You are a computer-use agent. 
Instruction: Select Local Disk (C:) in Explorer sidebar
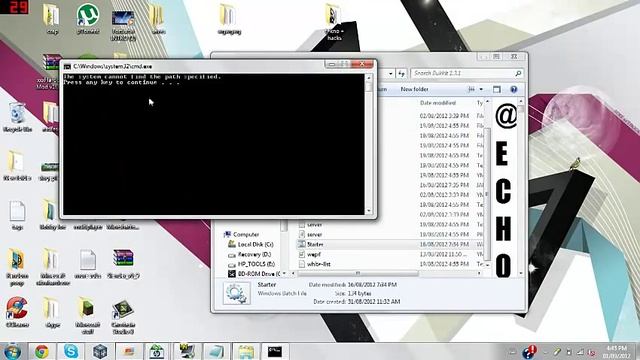[x=251, y=244]
